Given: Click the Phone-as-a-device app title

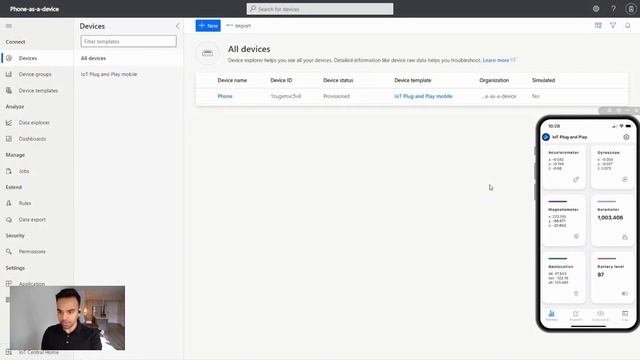Looking at the screenshot, I should [34, 9].
